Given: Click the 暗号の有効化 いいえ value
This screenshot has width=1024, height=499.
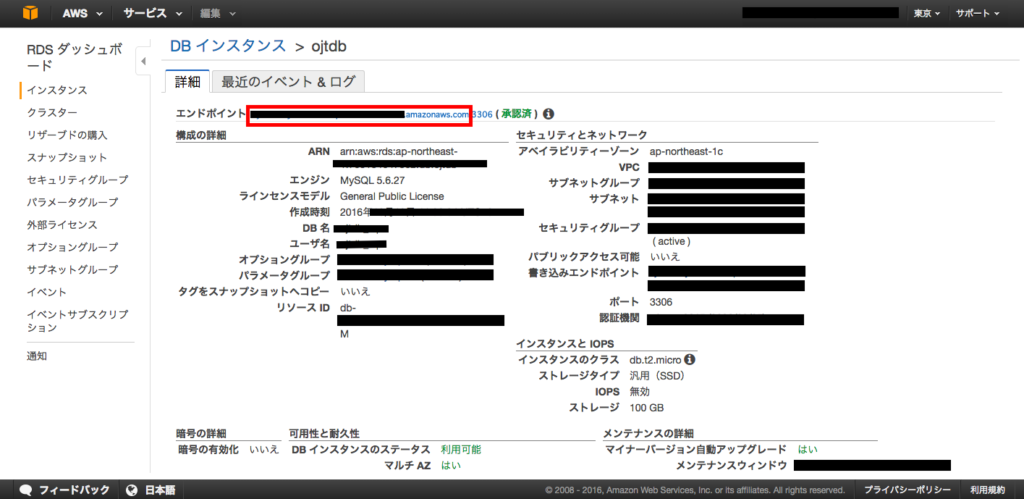Looking at the screenshot, I should (264, 449).
